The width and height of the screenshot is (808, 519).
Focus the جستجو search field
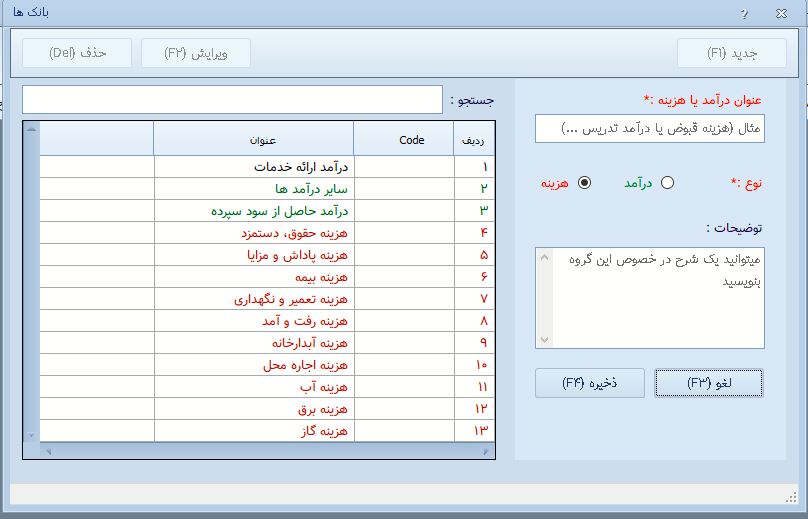pyautogui.click(x=231, y=100)
